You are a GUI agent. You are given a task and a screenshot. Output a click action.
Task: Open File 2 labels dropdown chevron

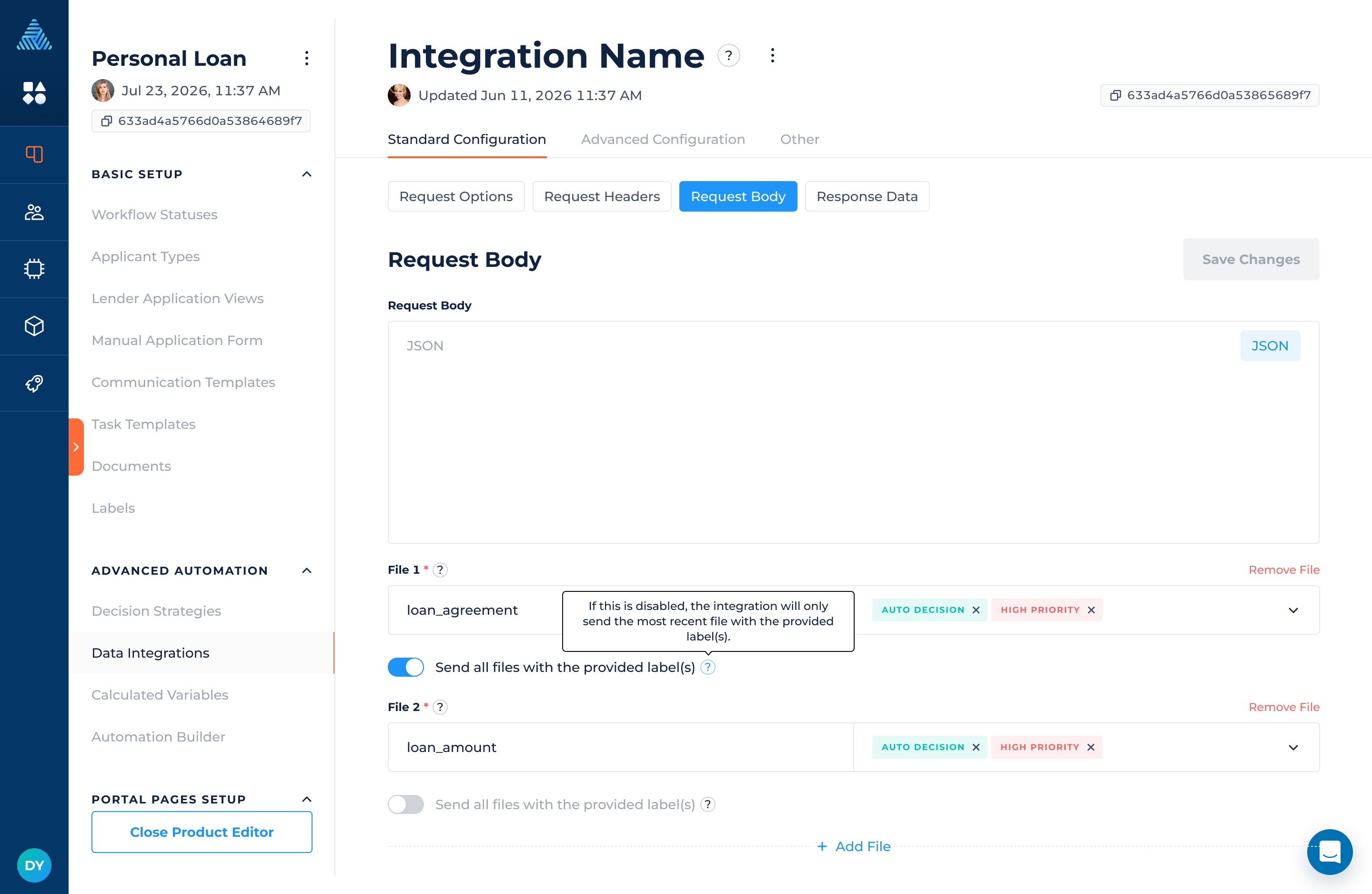pos(1293,748)
